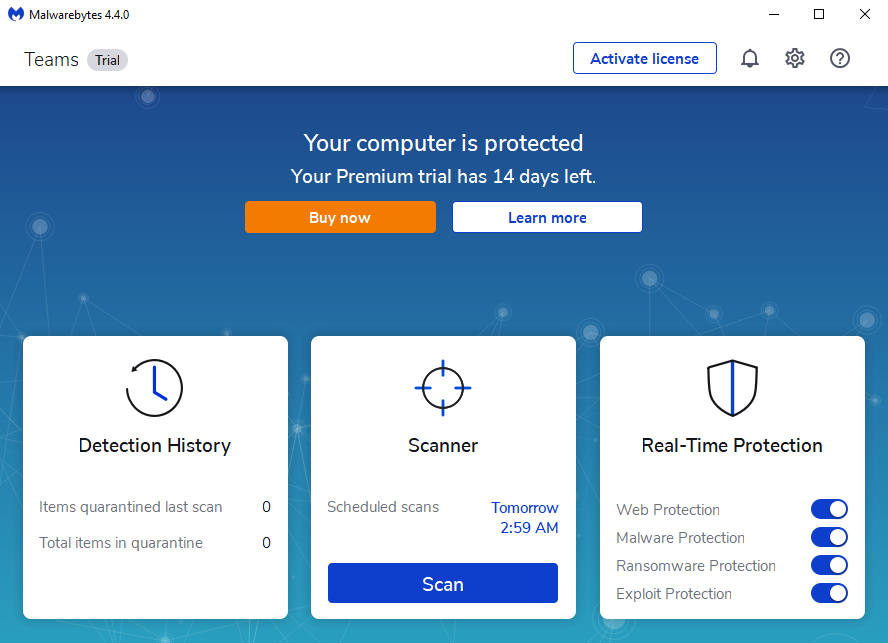Click the Detection History clock icon
Image resolution: width=888 pixels, height=643 pixels.
(154, 387)
